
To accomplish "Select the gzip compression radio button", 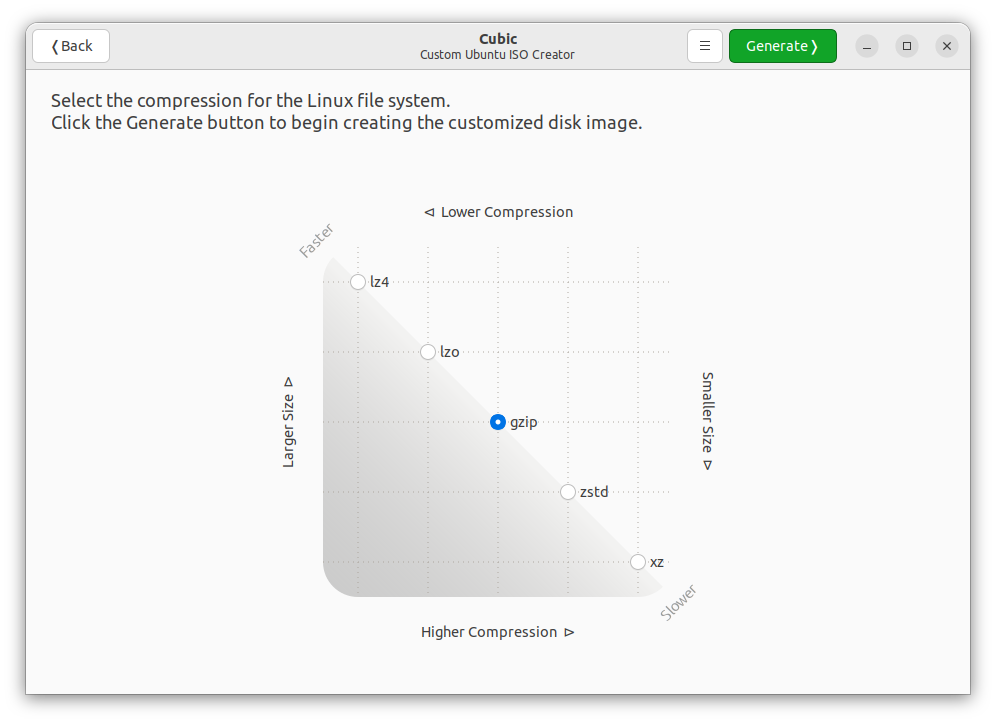I will tap(498, 422).
